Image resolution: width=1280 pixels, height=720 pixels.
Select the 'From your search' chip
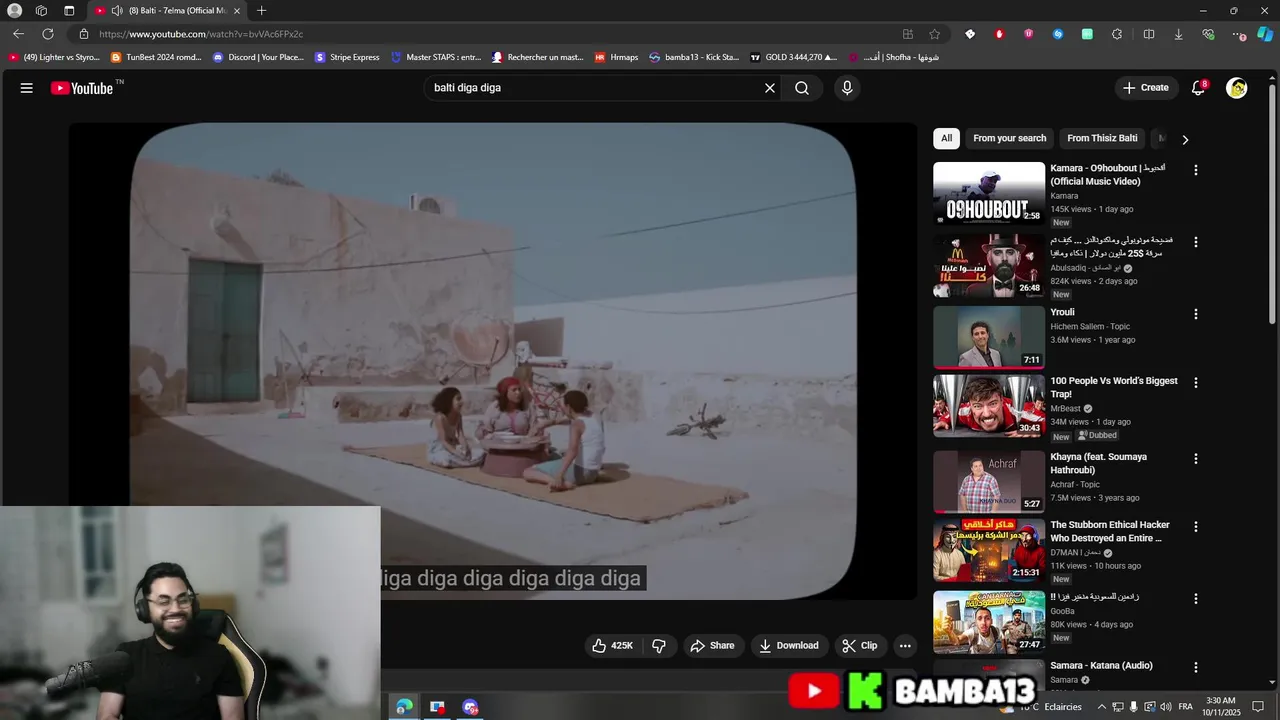pyautogui.click(x=1009, y=138)
